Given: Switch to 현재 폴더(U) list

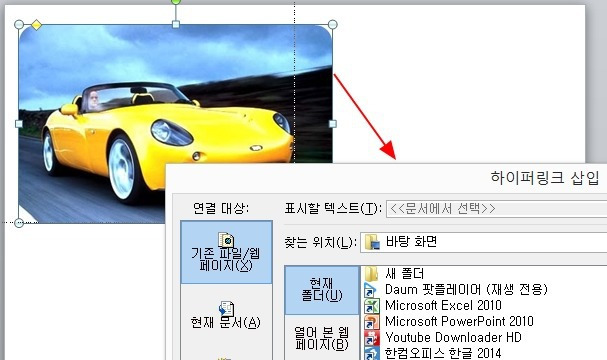Looking at the screenshot, I should [322, 290].
